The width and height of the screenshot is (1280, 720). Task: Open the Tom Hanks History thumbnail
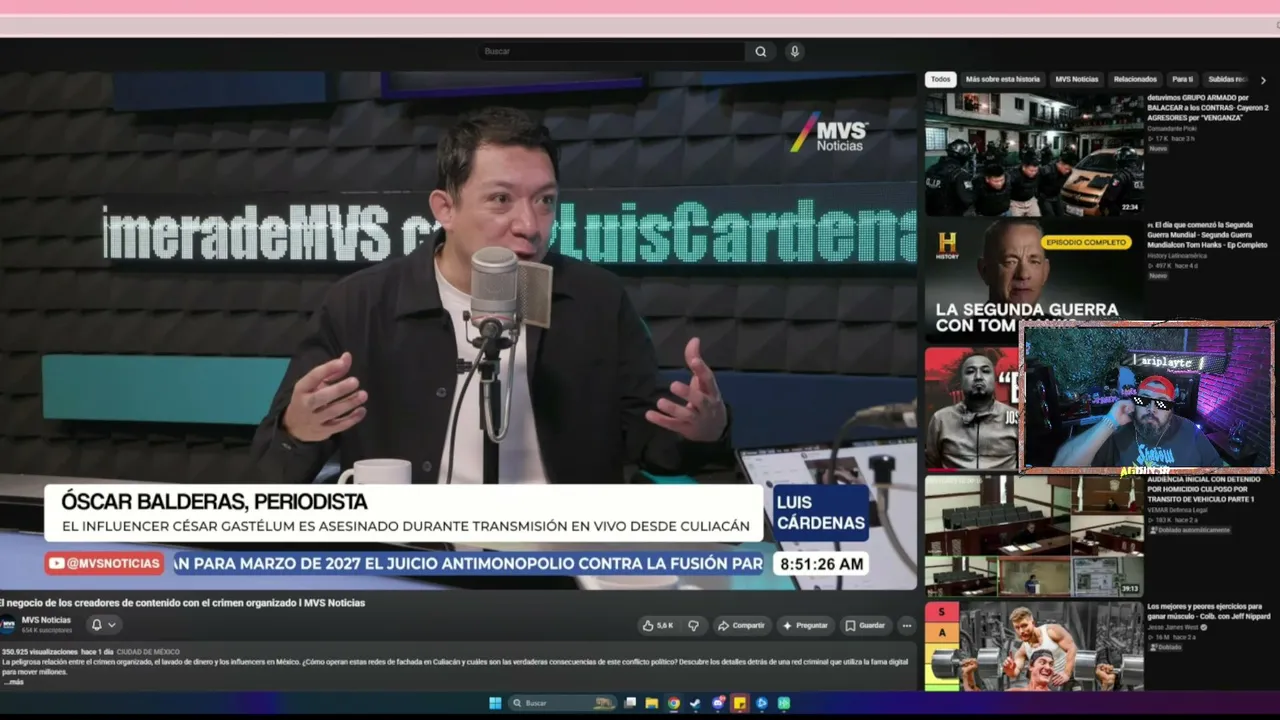[x=1034, y=280]
